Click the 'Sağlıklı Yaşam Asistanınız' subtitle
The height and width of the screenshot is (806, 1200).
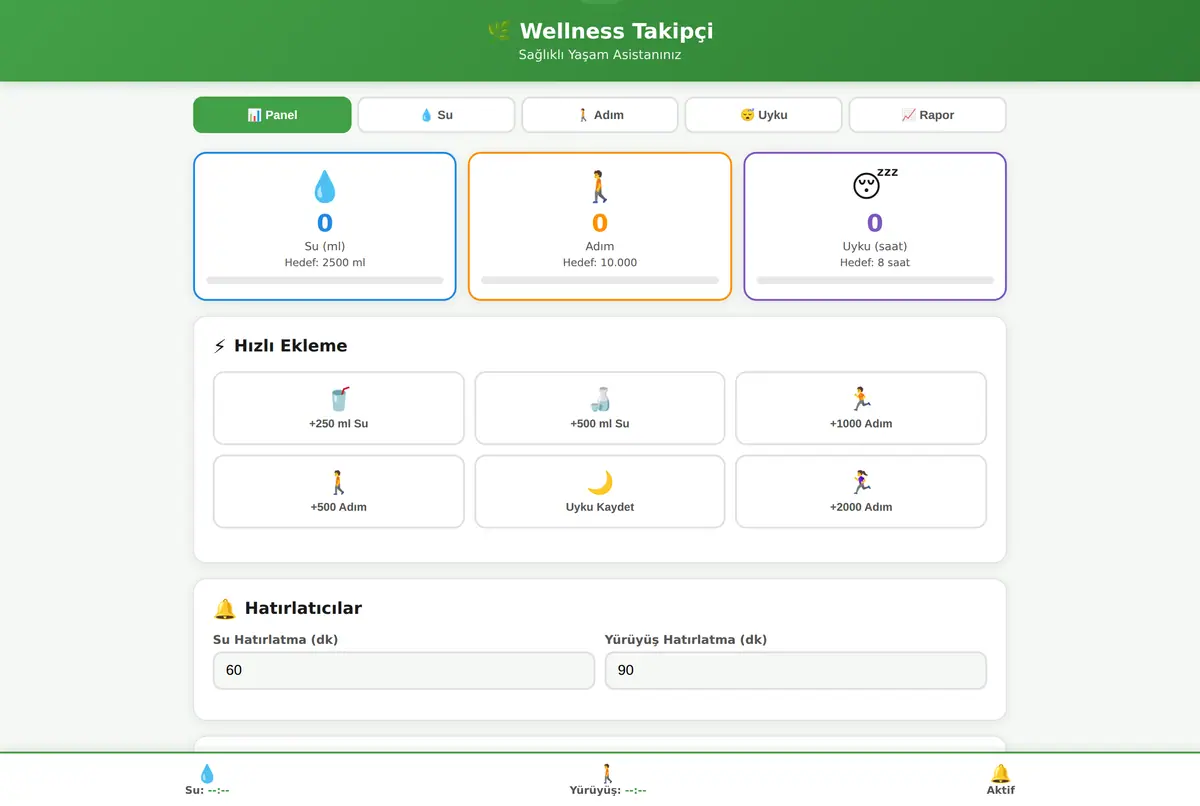pos(600,55)
